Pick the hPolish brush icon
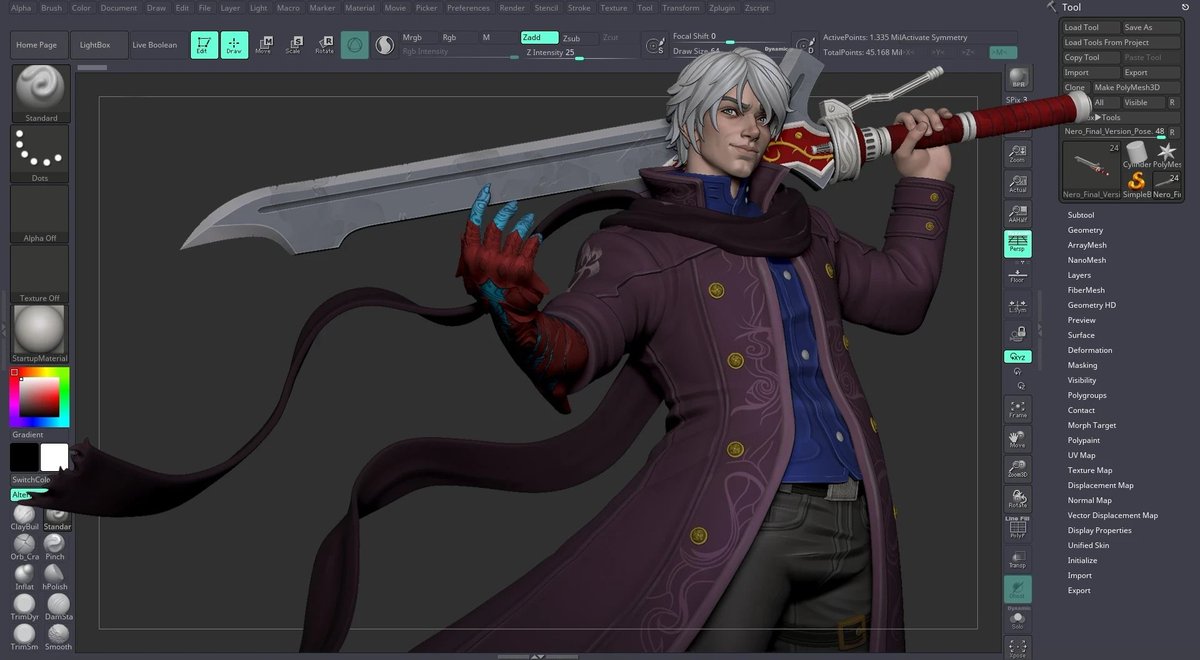The height and width of the screenshot is (660, 1200). click(56, 577)
